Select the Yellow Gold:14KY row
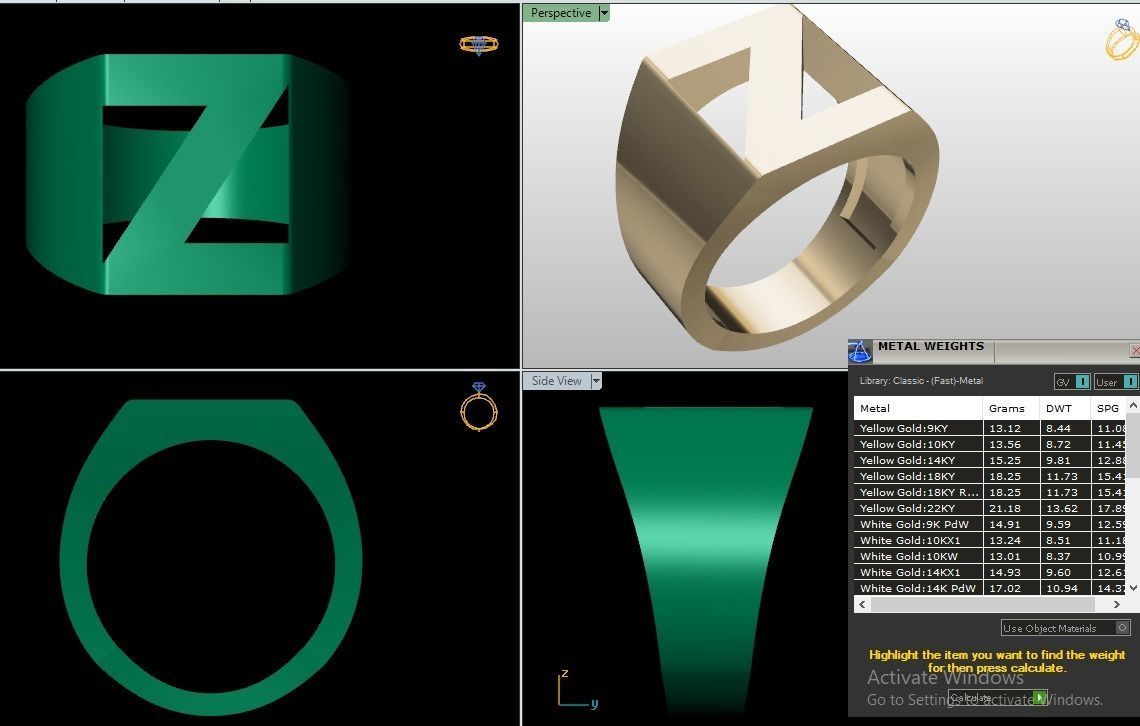 [x=990, y=460]
